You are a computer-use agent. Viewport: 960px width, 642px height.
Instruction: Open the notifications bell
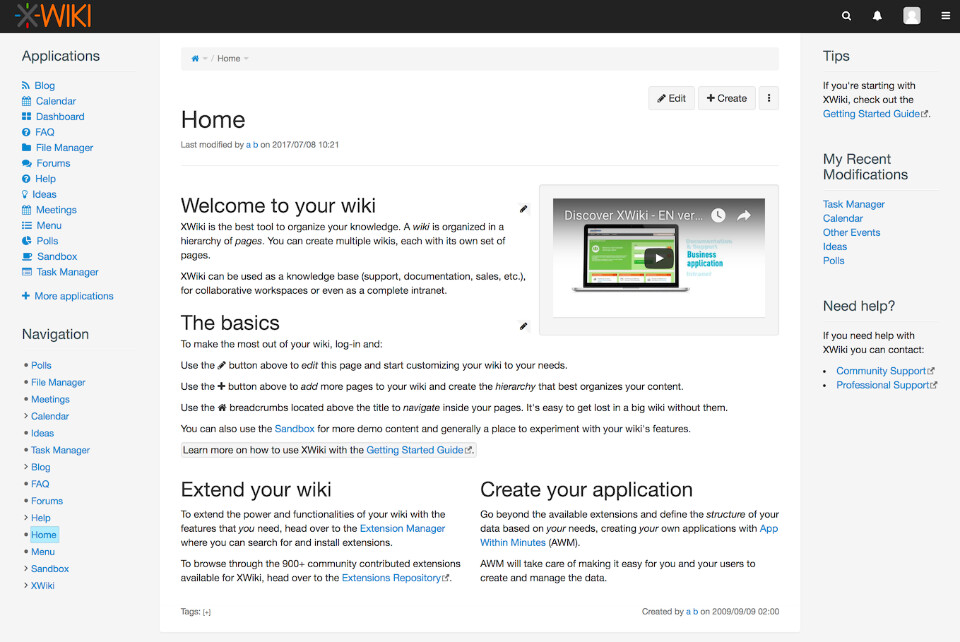coord(878,16)
